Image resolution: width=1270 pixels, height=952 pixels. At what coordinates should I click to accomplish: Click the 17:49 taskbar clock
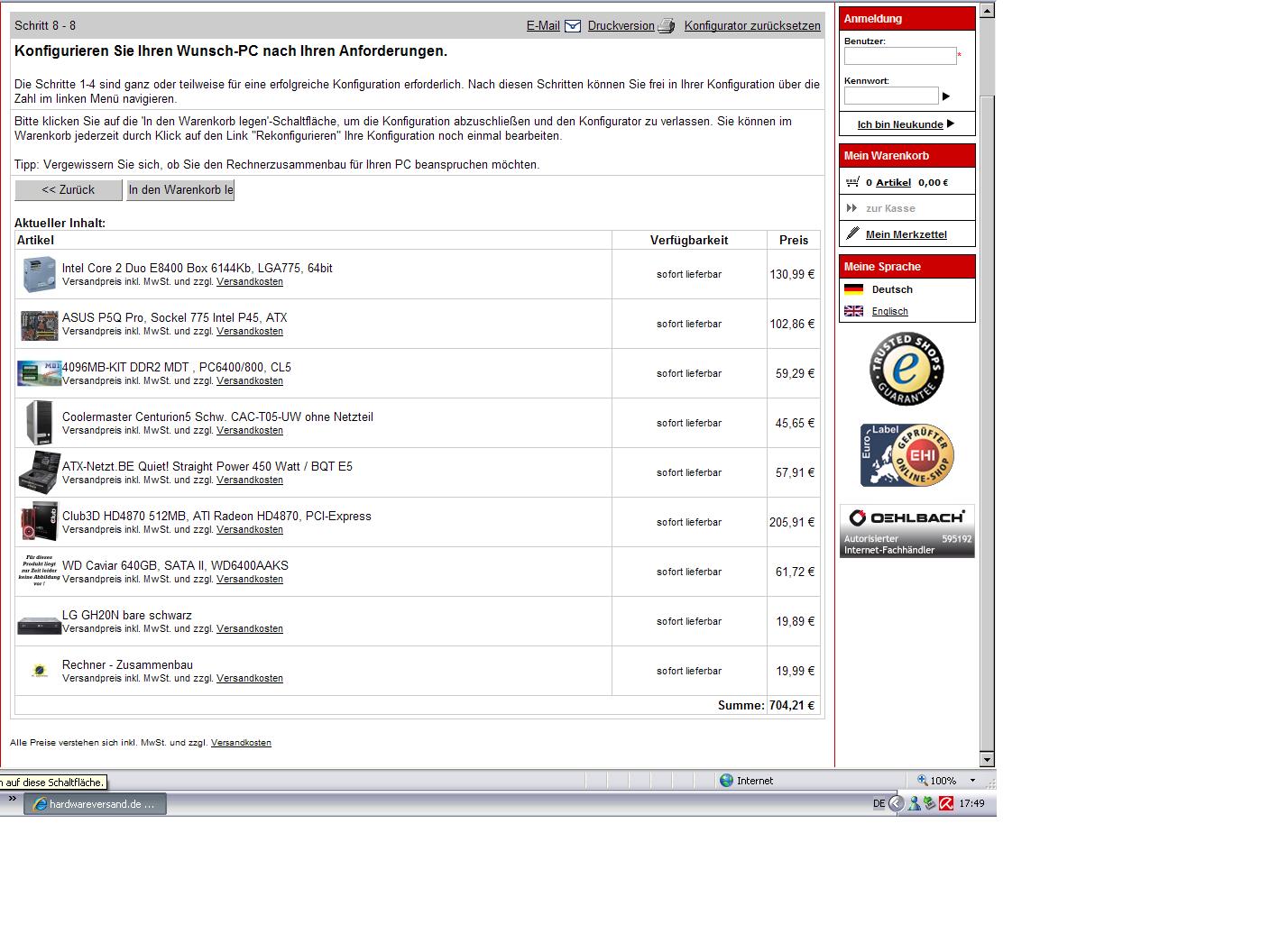(971, 804)
